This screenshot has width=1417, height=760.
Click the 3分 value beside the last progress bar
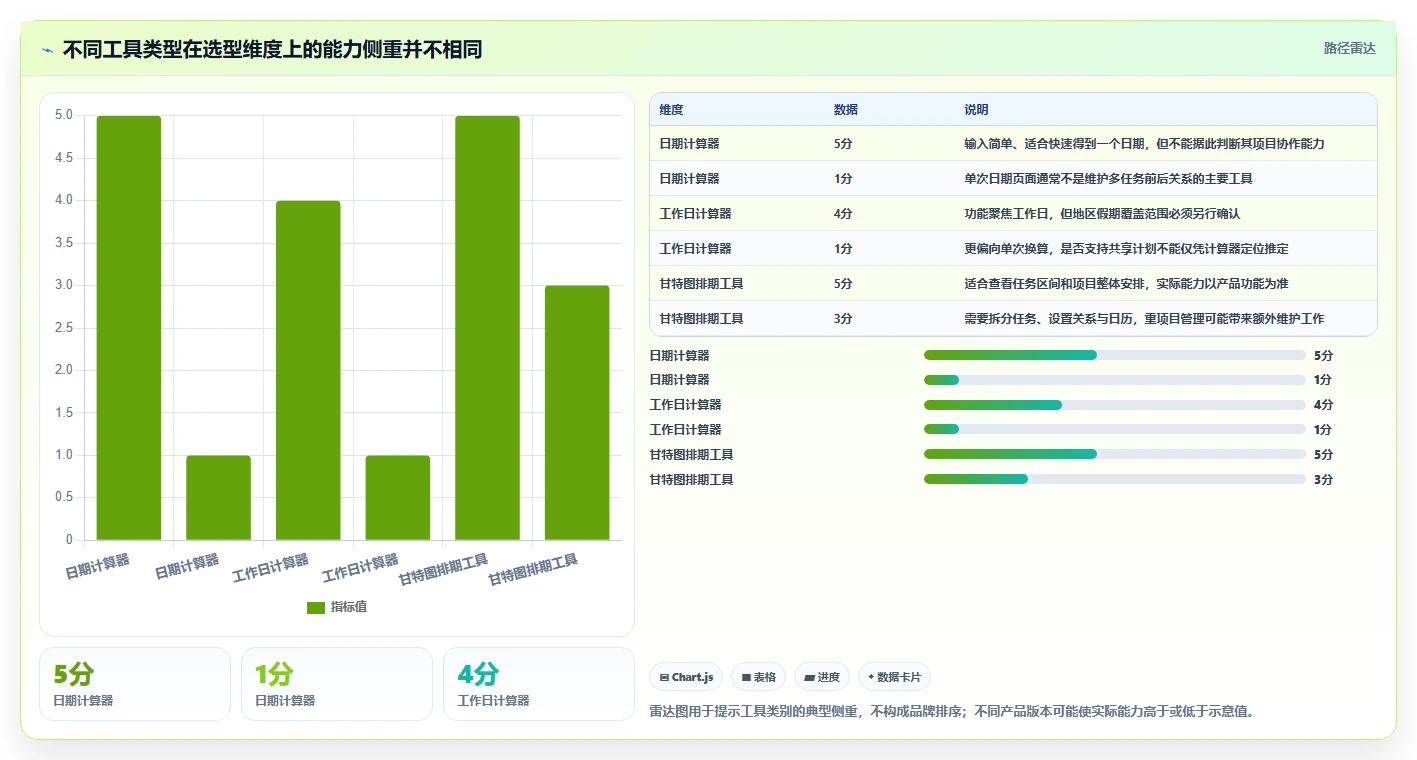1323,480
